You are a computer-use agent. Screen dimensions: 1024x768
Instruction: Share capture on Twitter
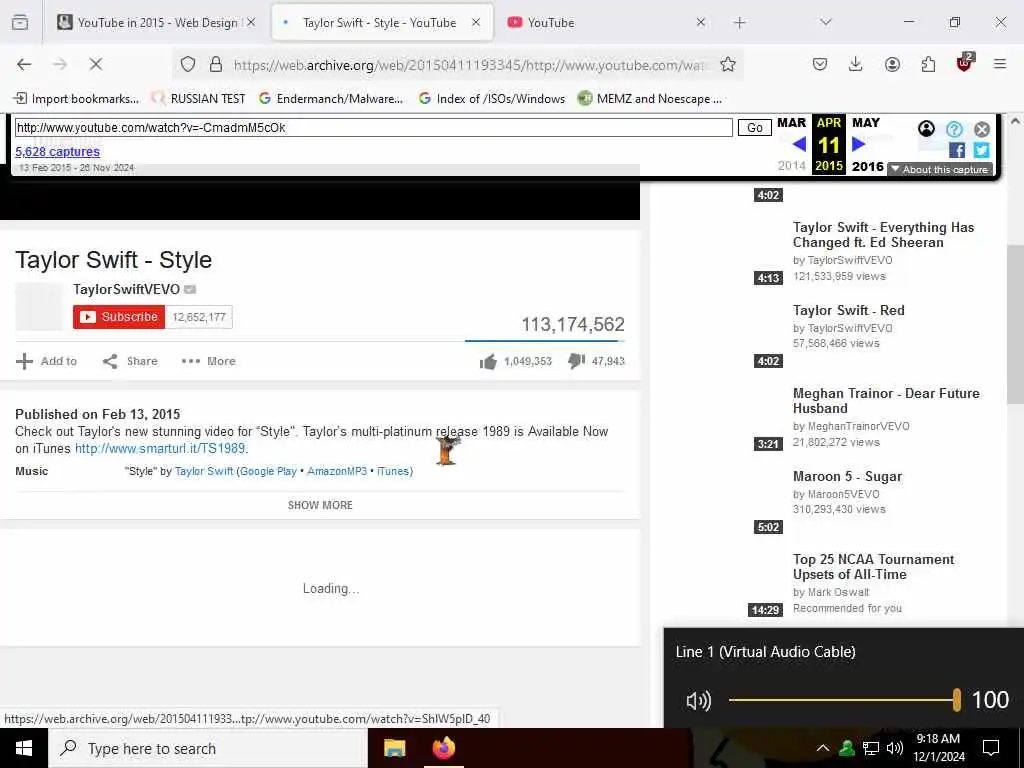[x=981, y=150]
